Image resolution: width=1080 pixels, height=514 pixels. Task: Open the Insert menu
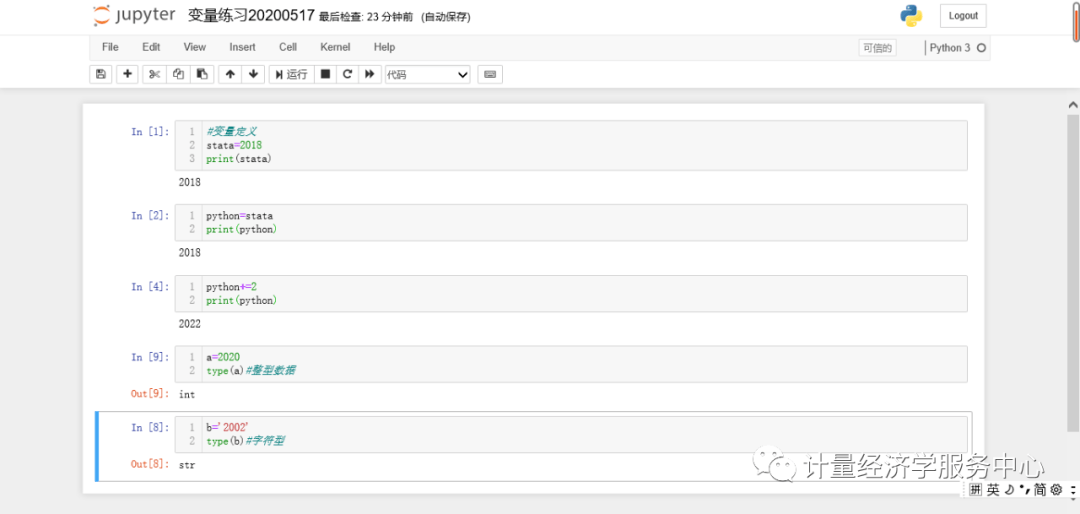point(242,47)
